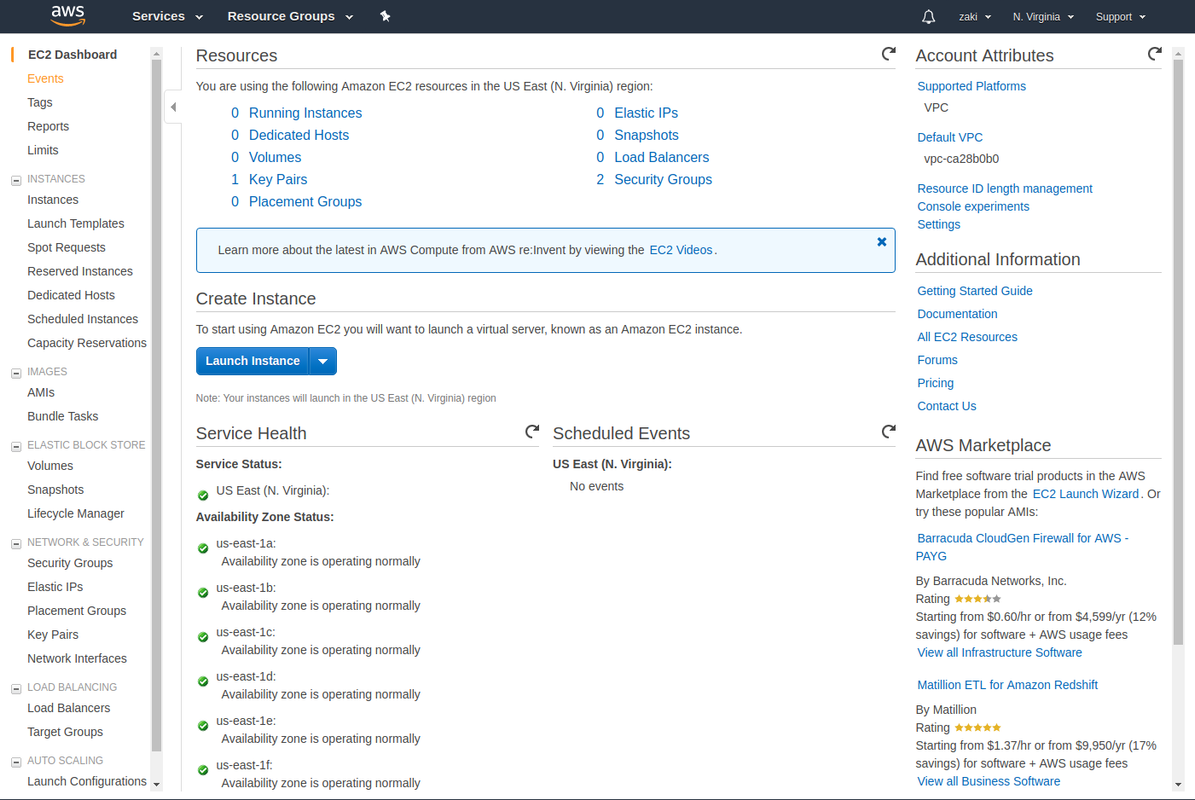Open Console experiments link
This screenshot has width=1195, height=800.
coord(972,206)
